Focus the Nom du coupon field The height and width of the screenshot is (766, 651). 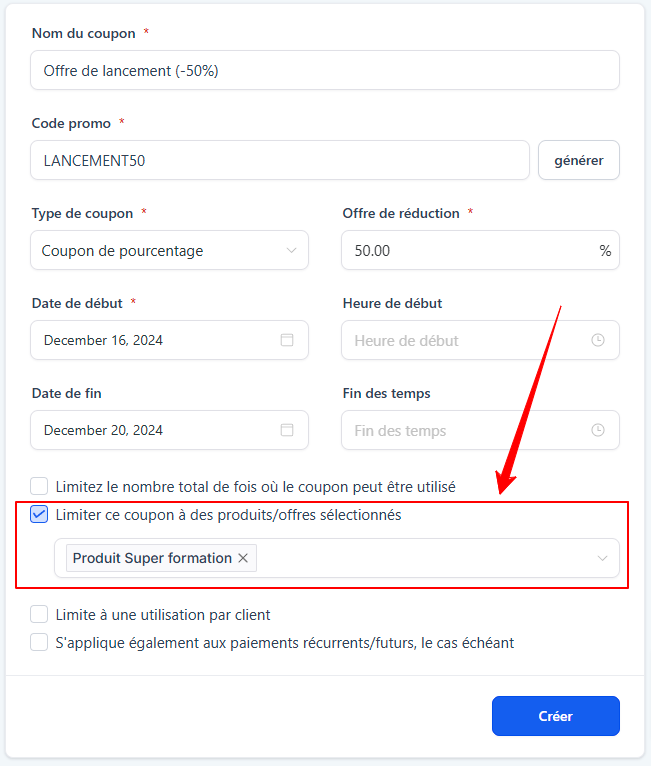pyautogui.click(x=325, y=71)
